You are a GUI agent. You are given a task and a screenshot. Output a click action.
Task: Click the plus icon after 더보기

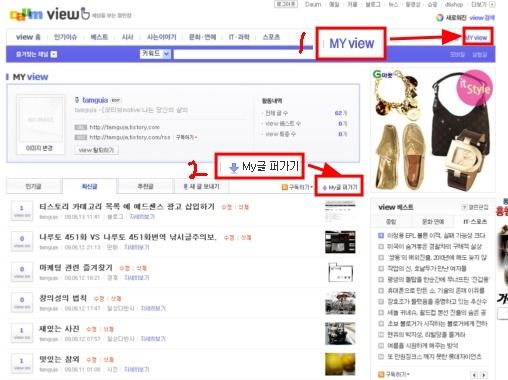[492, 4]
